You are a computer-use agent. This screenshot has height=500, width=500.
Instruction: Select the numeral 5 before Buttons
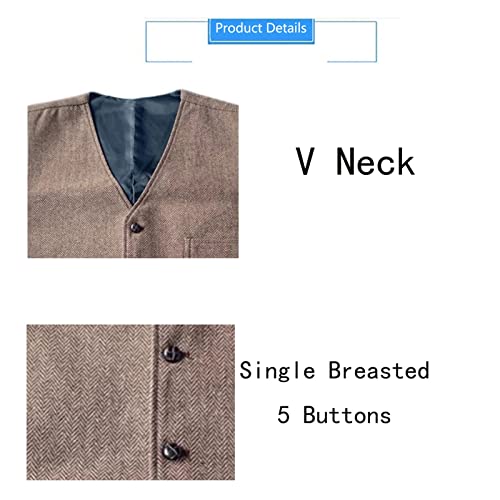click(283, 415)
